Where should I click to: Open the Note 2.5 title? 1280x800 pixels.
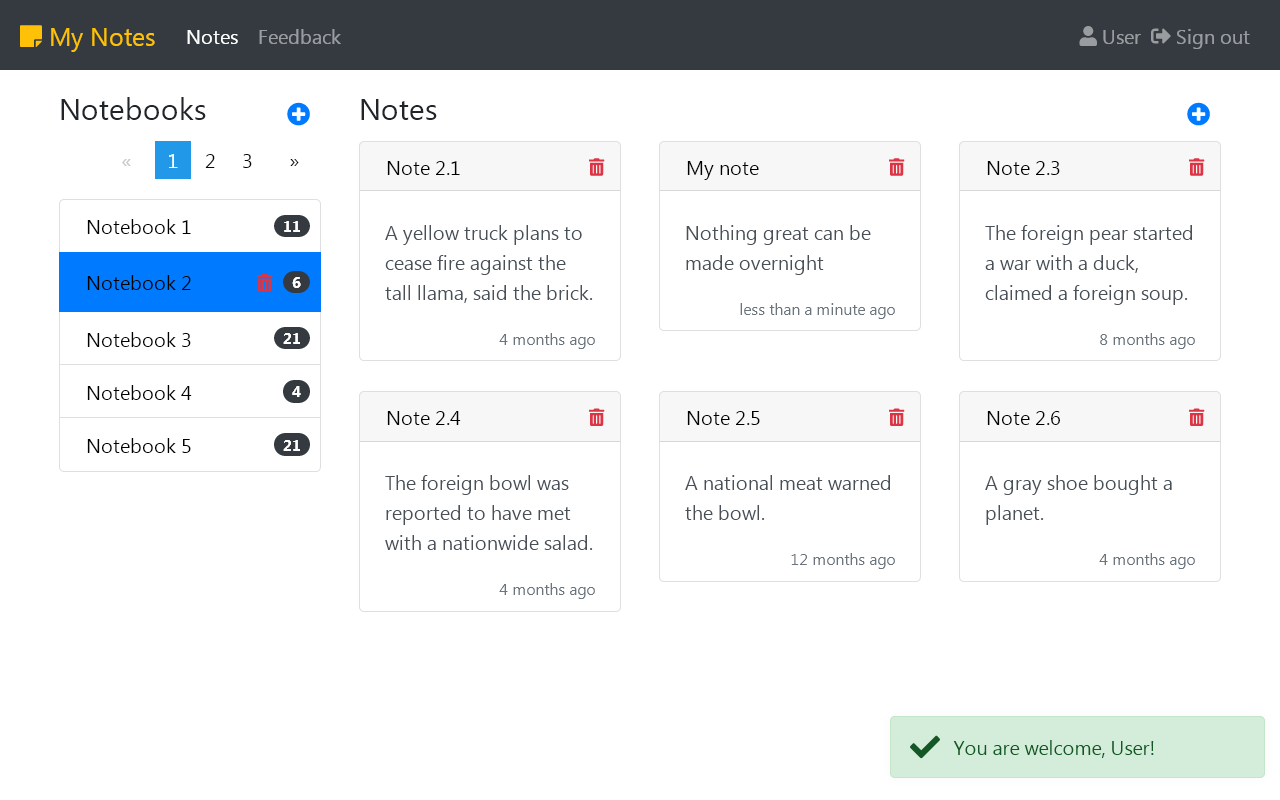pyautogui.click(x=723, y=418)
